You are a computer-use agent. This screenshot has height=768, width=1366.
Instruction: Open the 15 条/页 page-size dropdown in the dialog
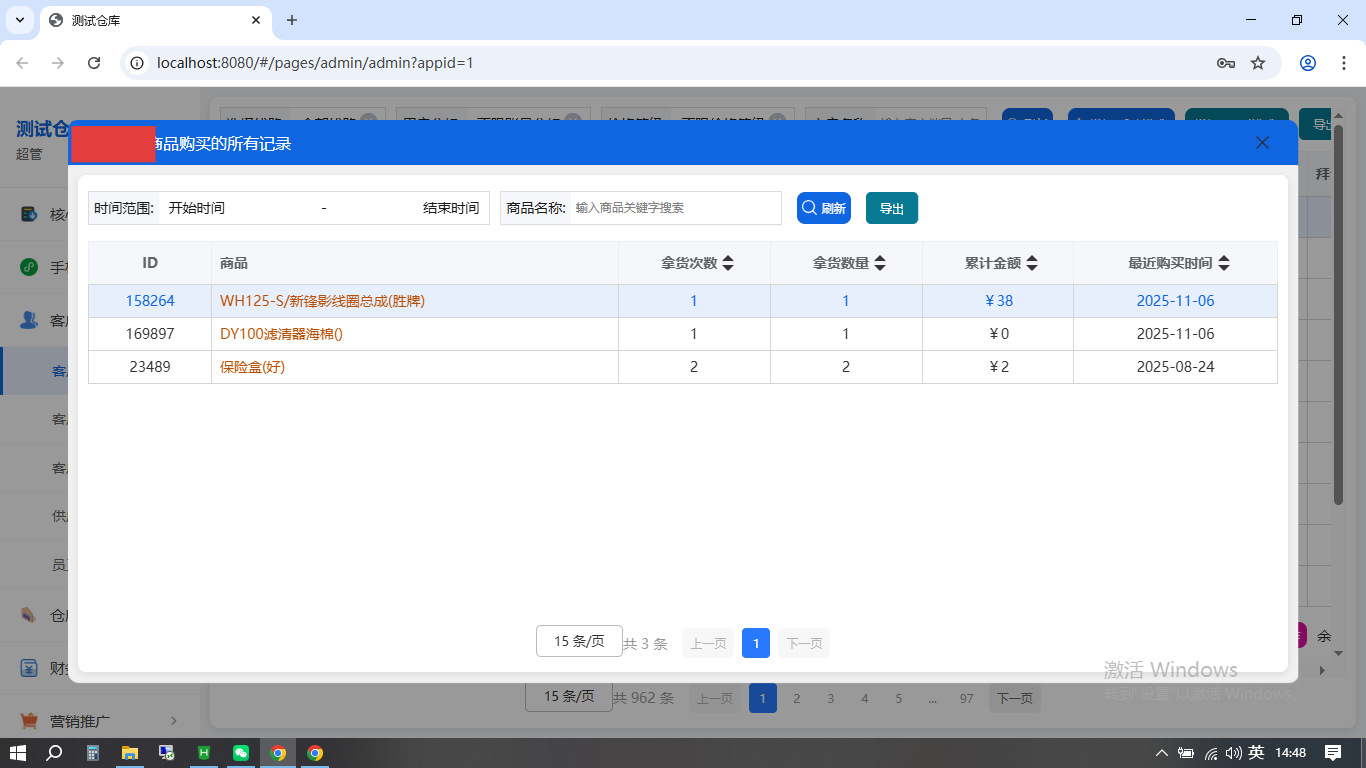click(579, 641)
